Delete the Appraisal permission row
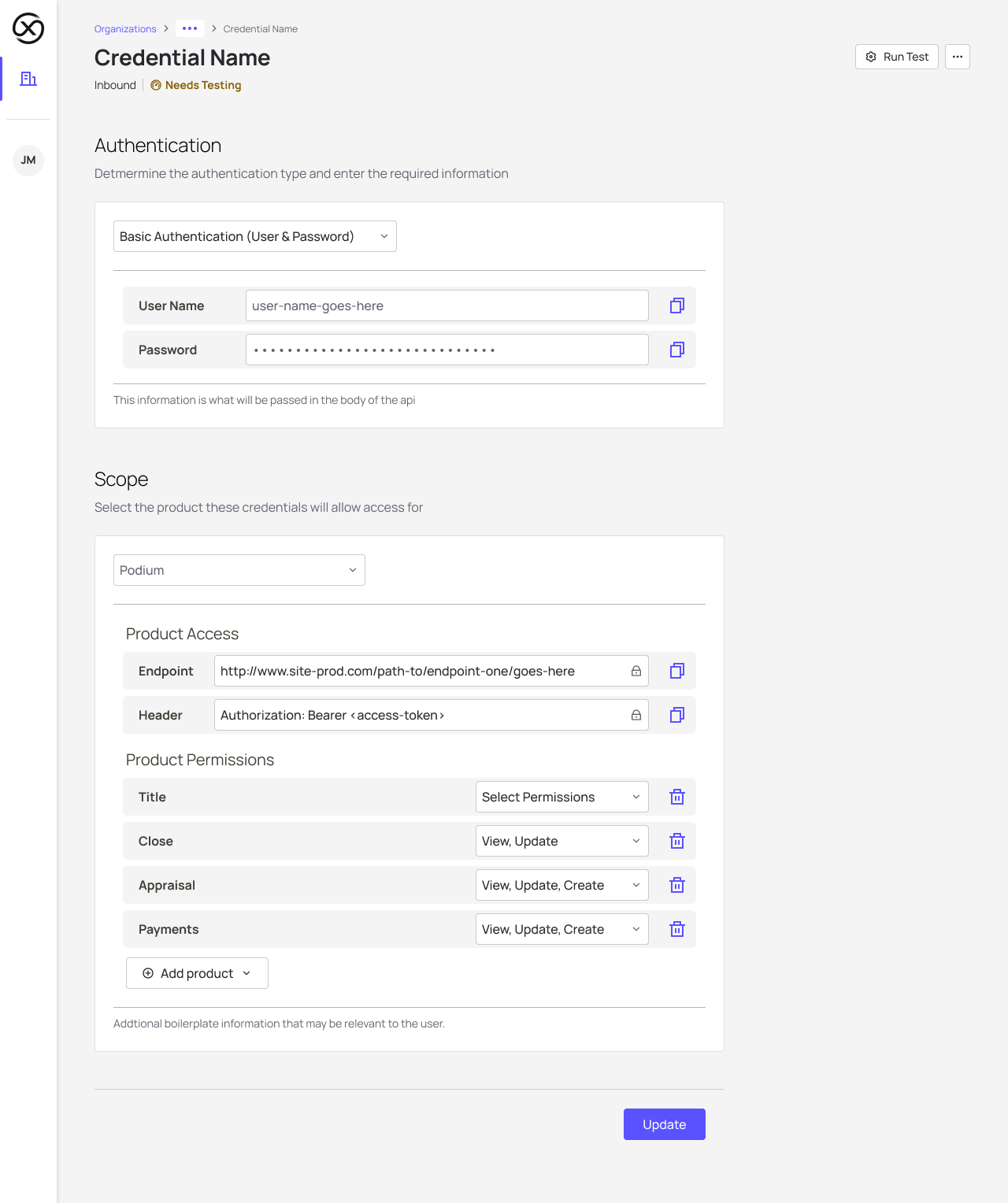This screenshot has width=1008, height=1203. pyautogui.click(x=677, y=885)
